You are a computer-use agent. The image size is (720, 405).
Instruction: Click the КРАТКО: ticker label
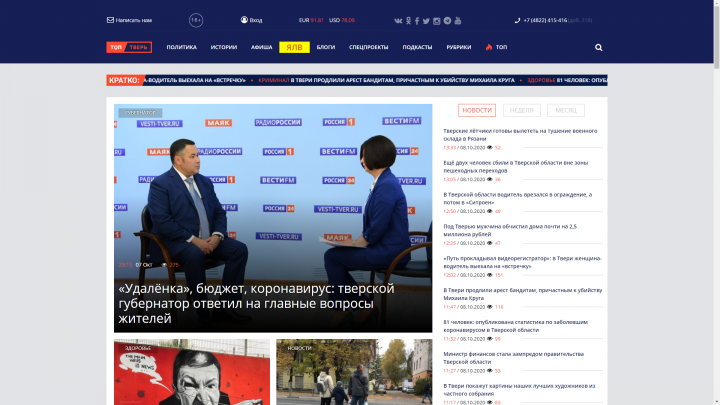[124, 80]
